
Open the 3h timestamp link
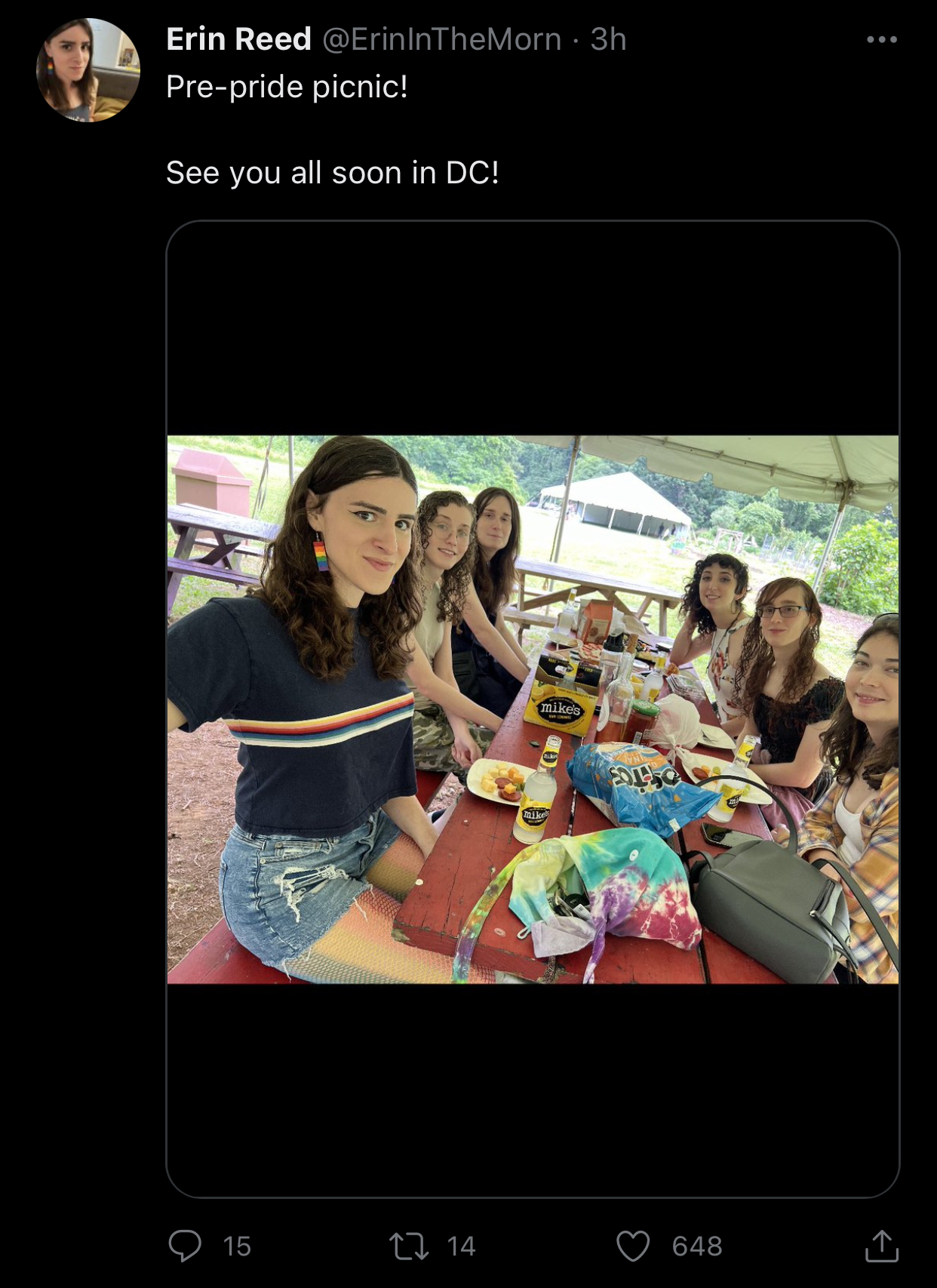(608, 39)
